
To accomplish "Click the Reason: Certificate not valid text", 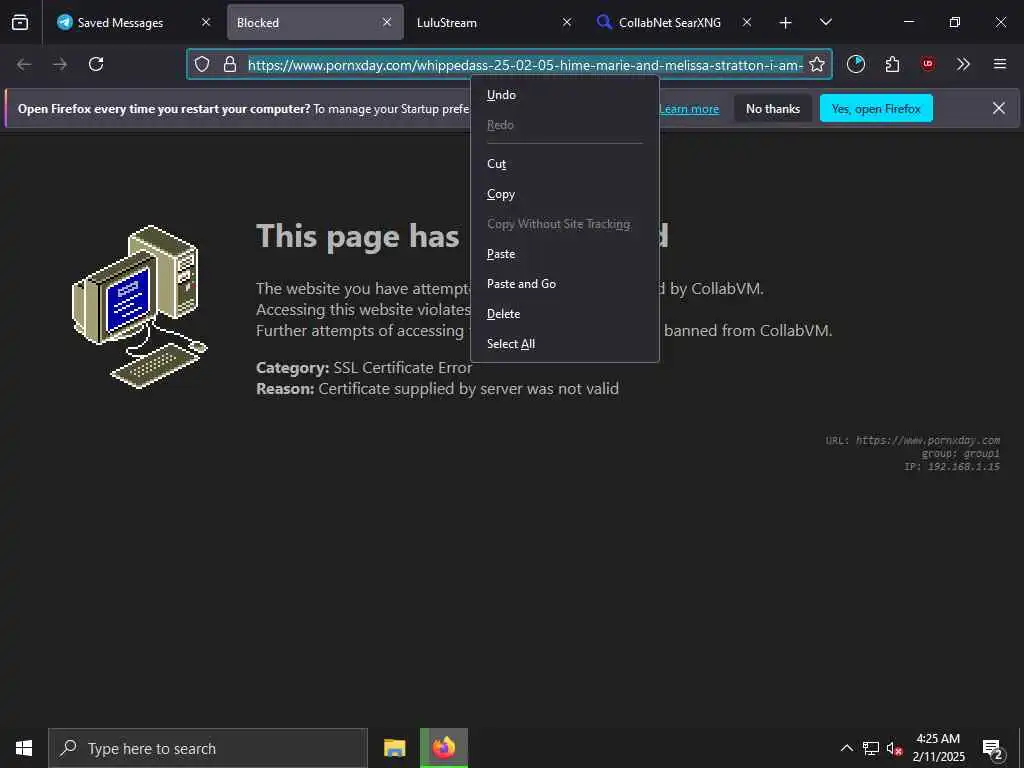I will tap(438, 389).
